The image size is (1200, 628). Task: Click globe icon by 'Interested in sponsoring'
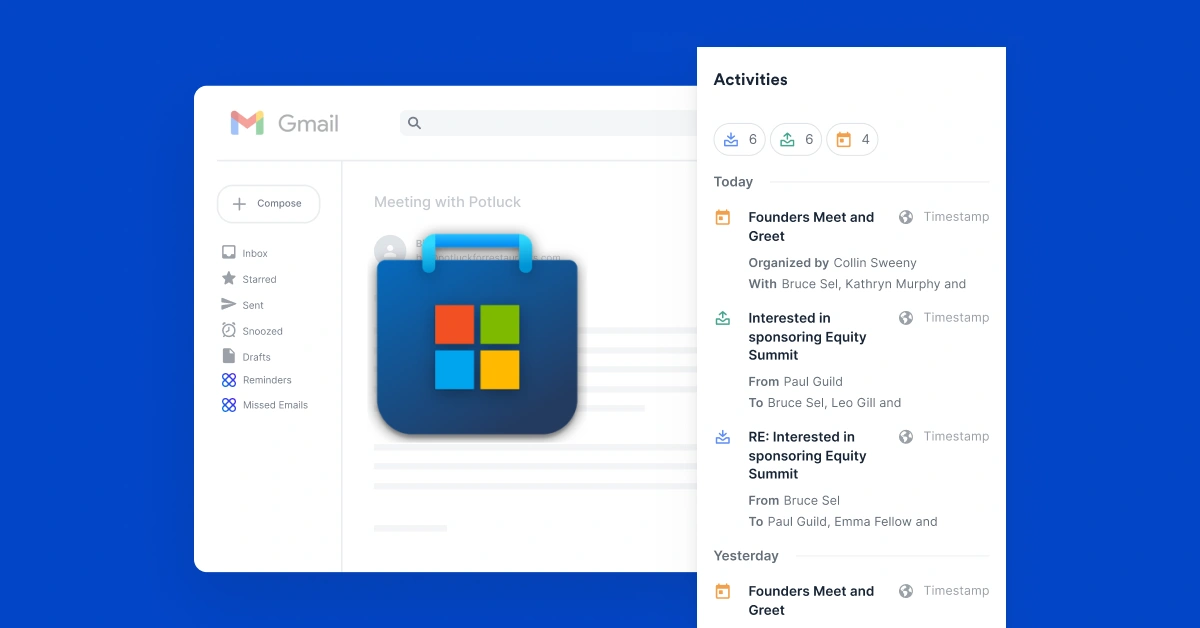coord(906,318)
